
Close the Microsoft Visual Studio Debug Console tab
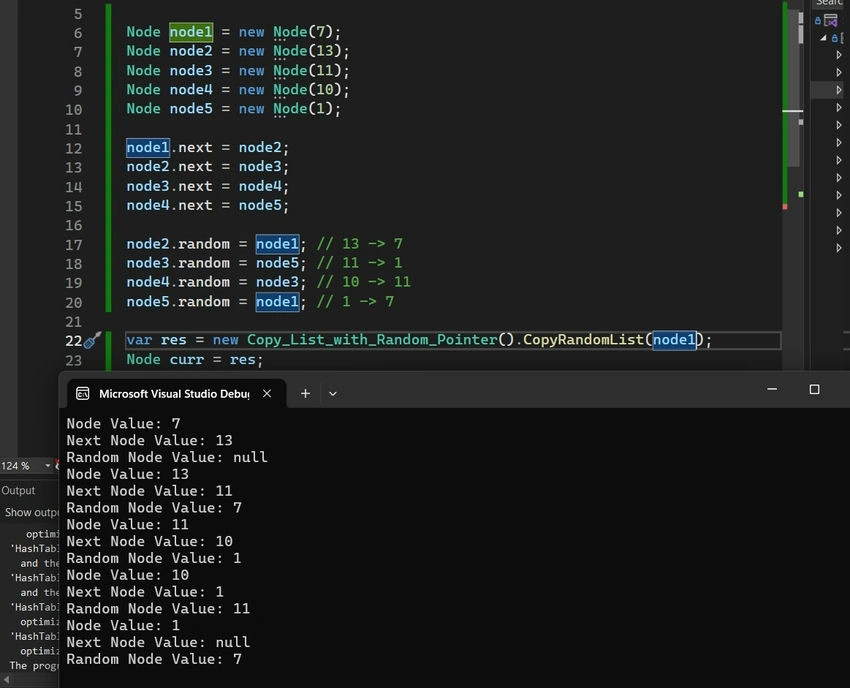pos(267,394)
